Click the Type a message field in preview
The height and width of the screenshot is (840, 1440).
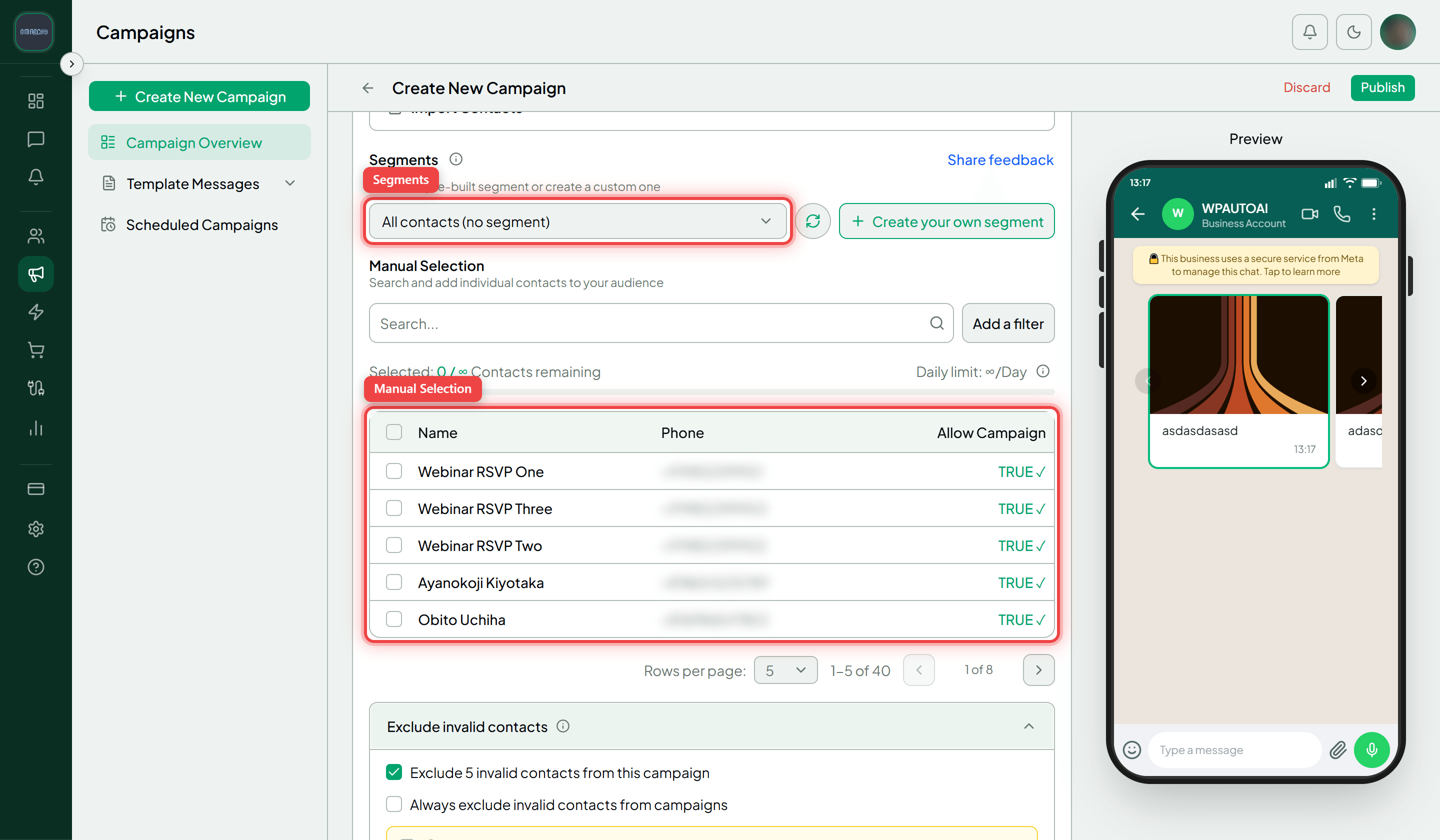[1234, 749]
